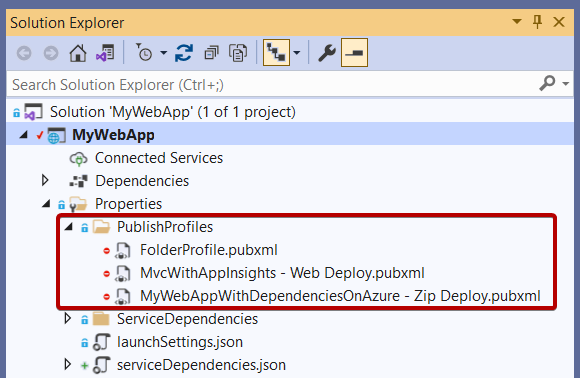Toggle the Preview Selected Items button
The width and height of the screenshot is (580, 378).
[x=354, y=53]
